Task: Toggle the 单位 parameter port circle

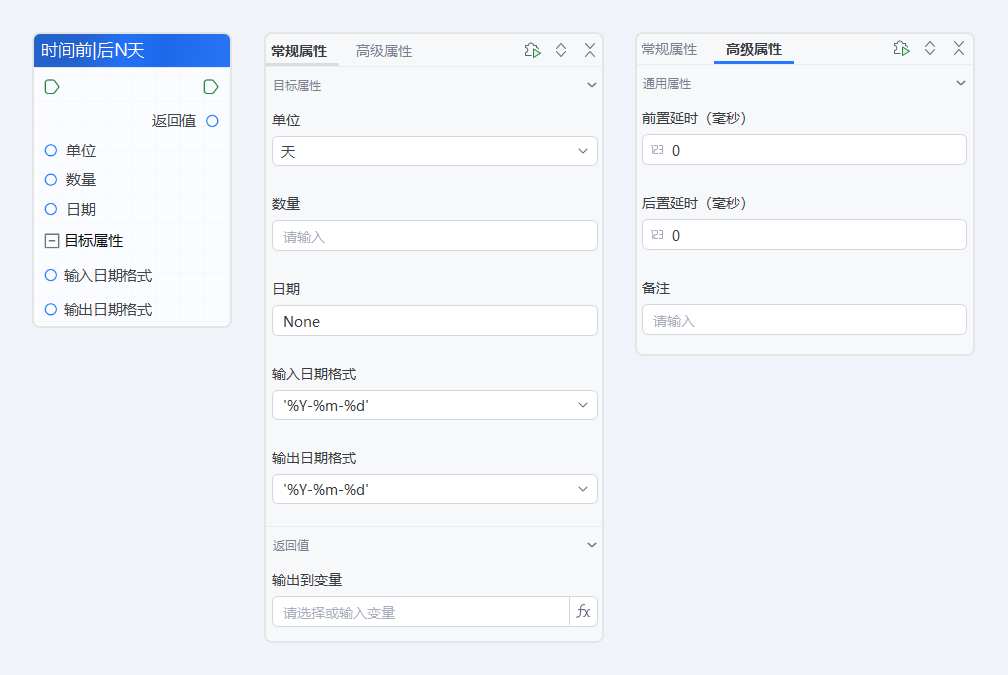Action: coord(50,150)
